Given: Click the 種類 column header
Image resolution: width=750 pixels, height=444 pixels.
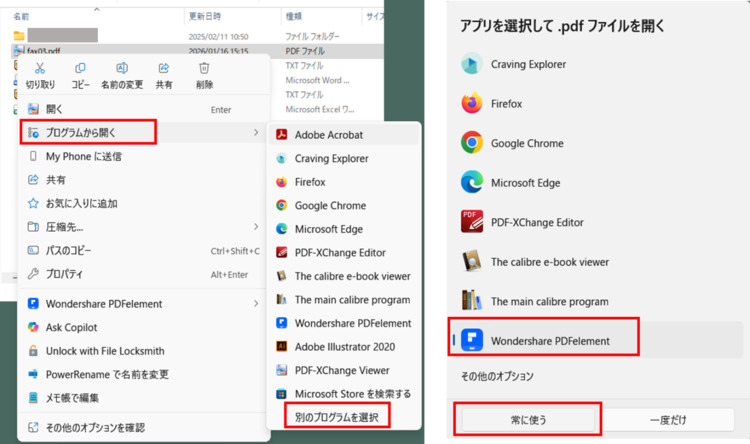Looking at the screenshot, I should 293,16.
